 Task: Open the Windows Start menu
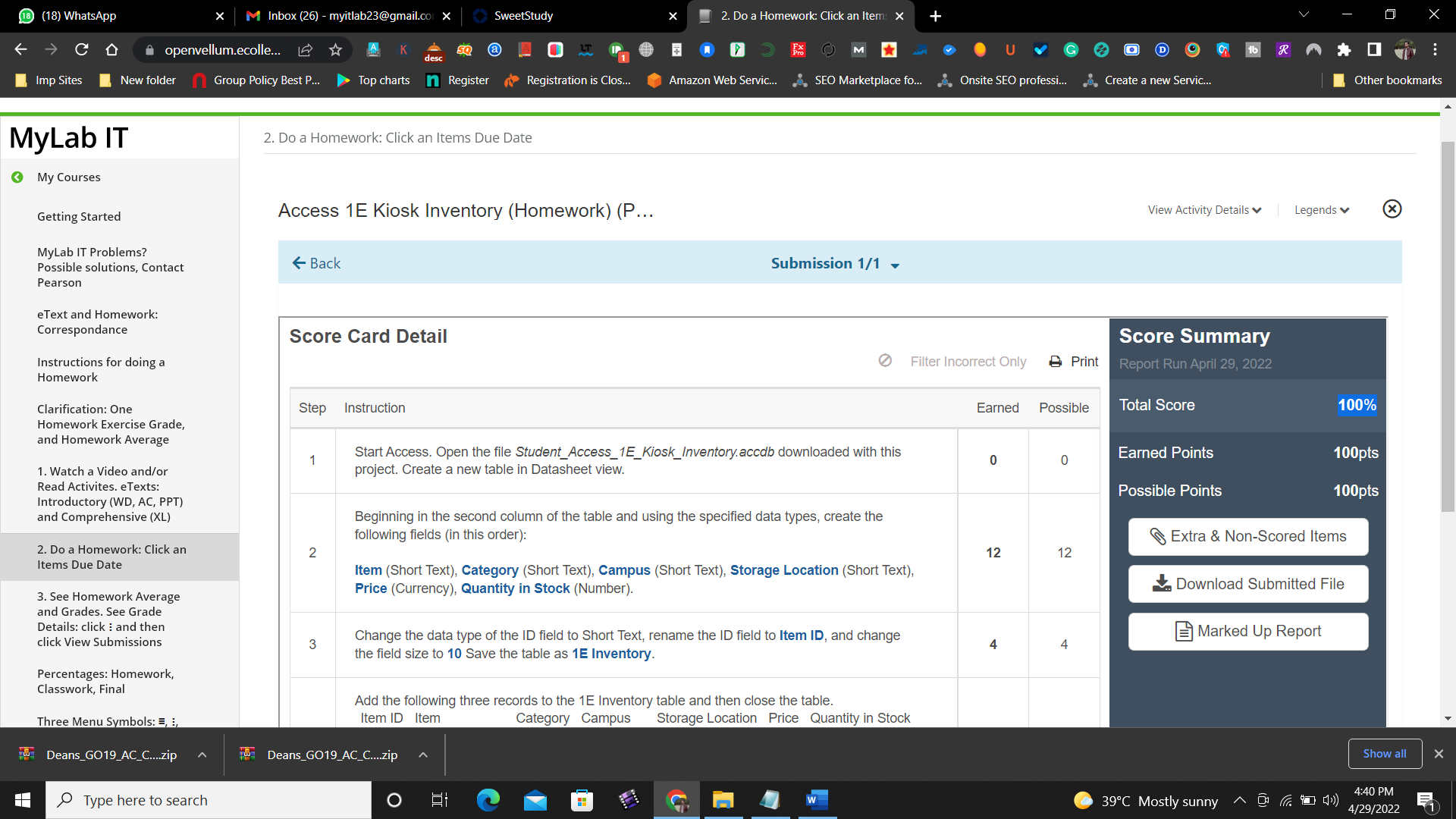(x=23, y=800)
